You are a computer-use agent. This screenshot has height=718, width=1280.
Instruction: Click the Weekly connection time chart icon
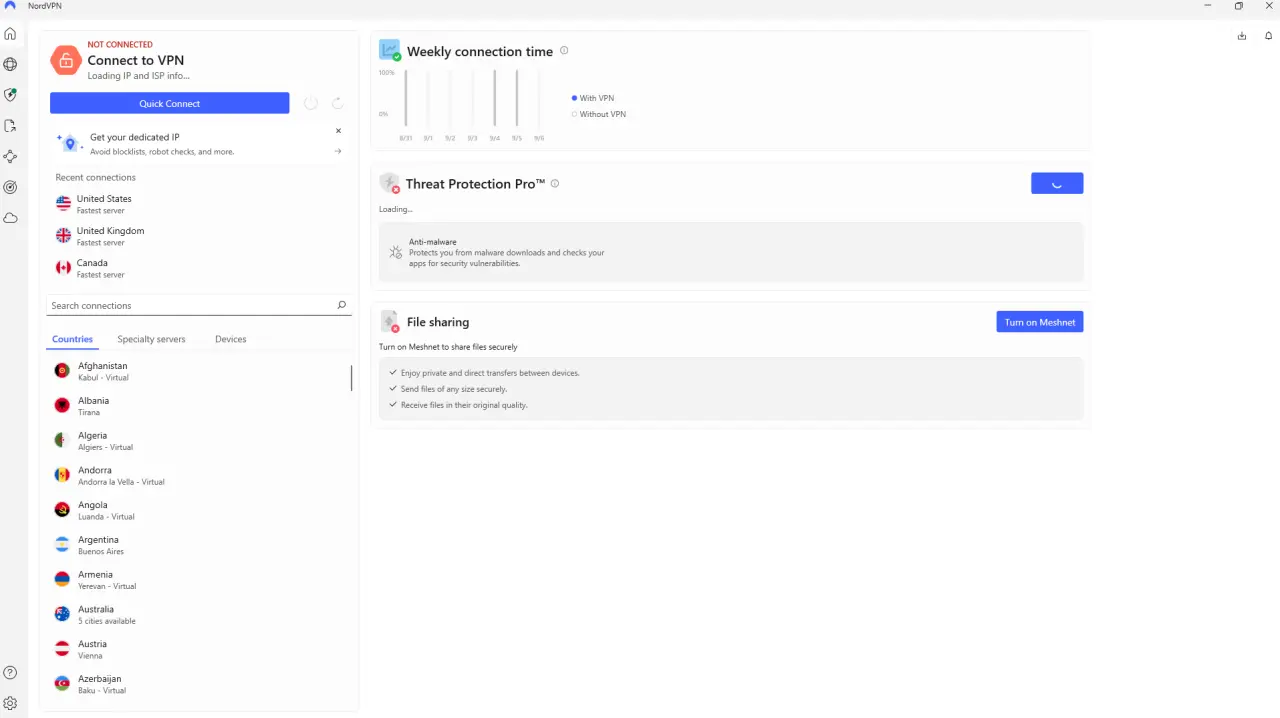click(x=390, y=50)
